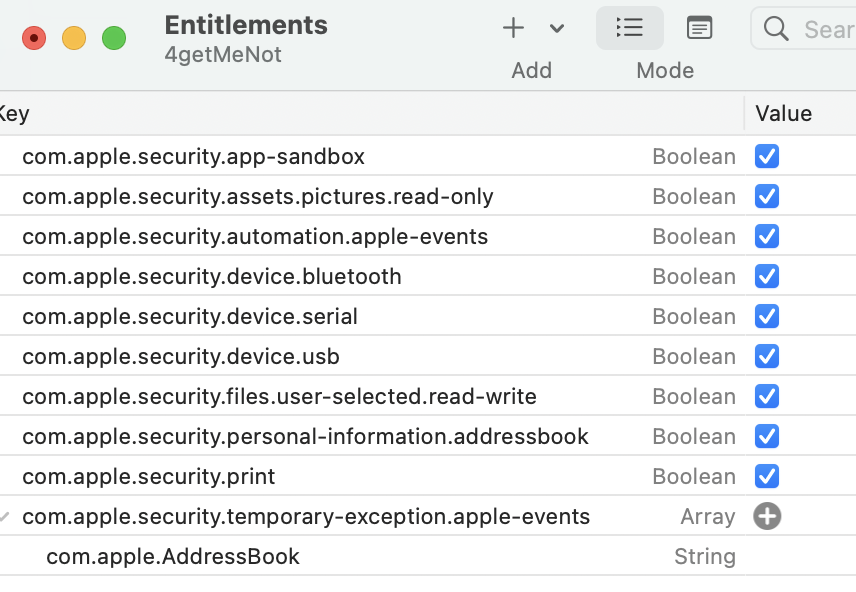Click the String type of com.apple.AddressBook
The width and height of the screenshot is (856, 592).
coord(704,556)
